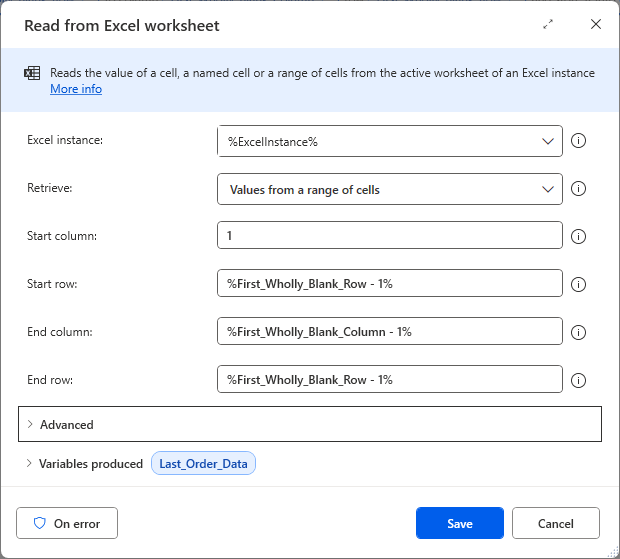Click the Start row label
Viewport: 620px width, 559px height.
pyautogui.click(x=52, y=284)
